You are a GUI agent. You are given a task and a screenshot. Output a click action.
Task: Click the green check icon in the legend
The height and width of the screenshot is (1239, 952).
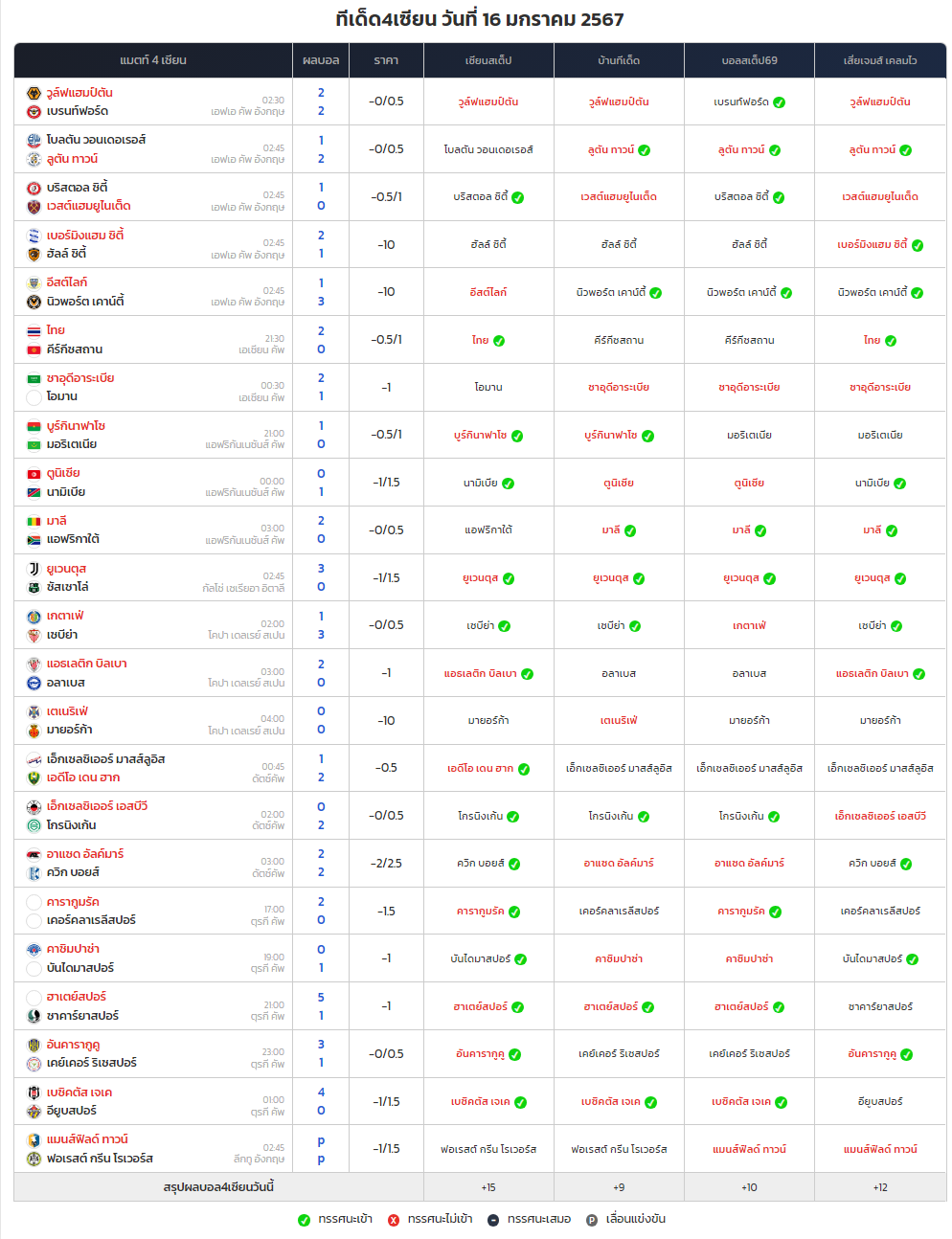click(x=304, y=1220)
